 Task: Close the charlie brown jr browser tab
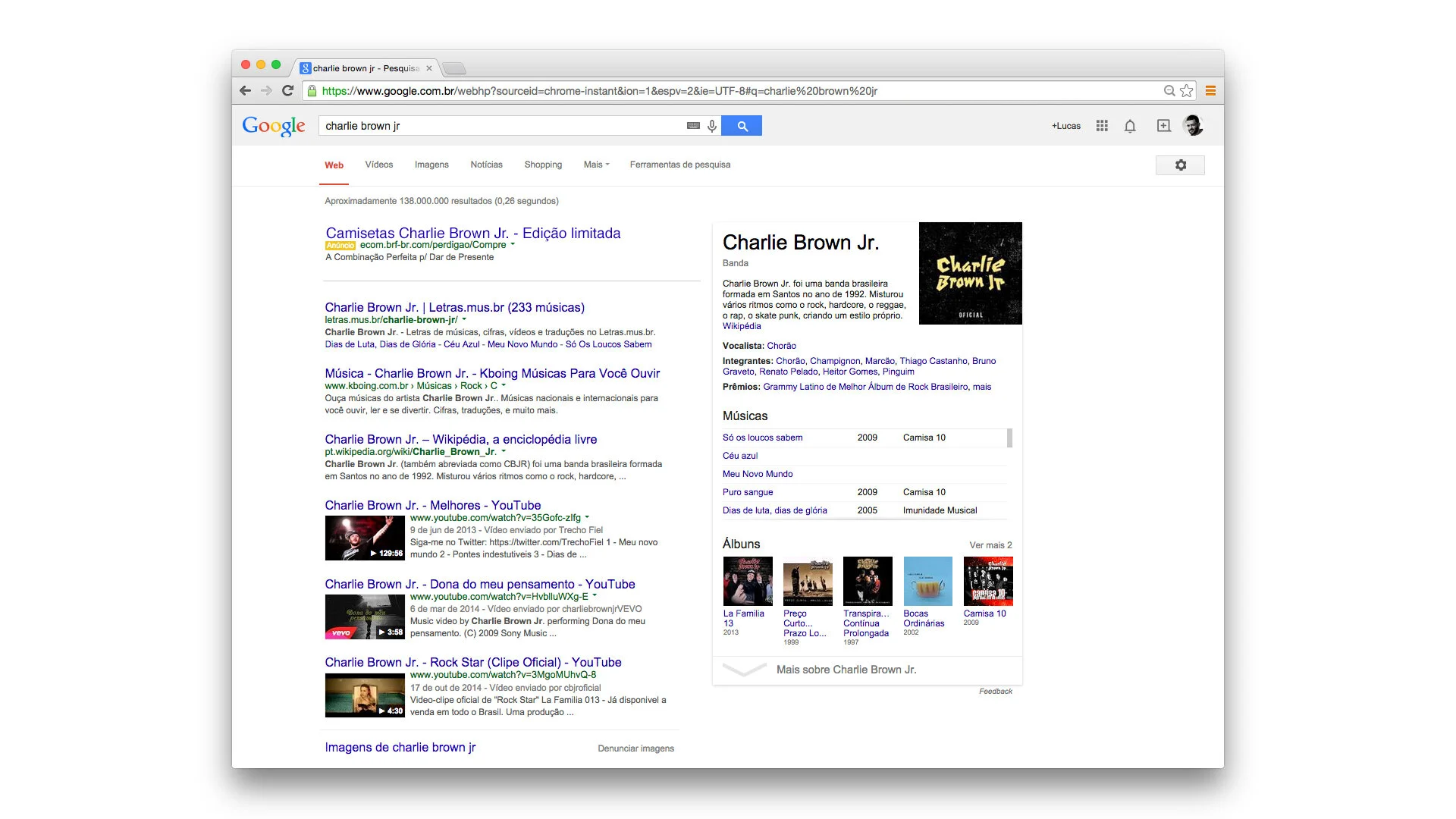pos(429,68)
